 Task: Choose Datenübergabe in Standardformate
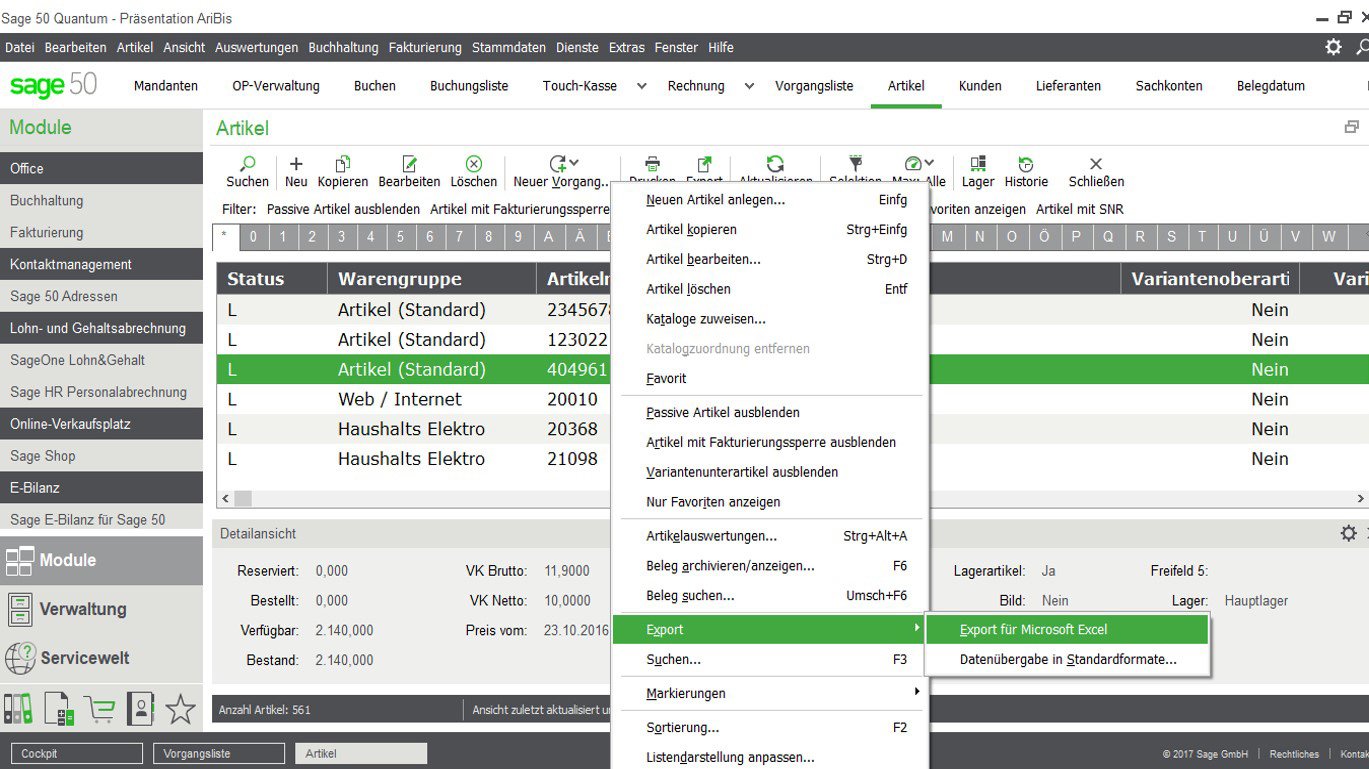coord(1068,660)
